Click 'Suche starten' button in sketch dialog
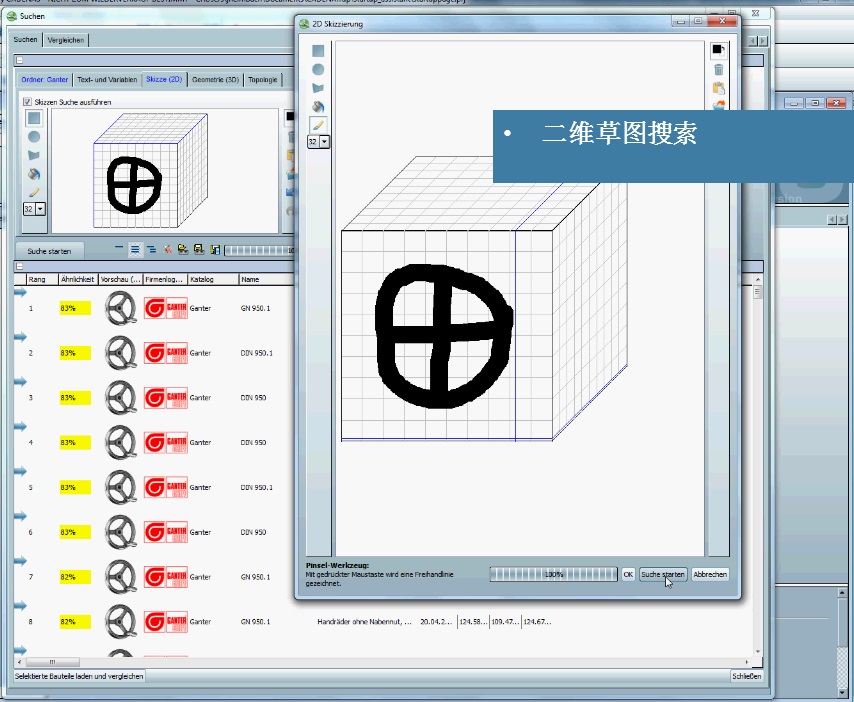This screenshot has height=702, width=854. pos(663,575)
